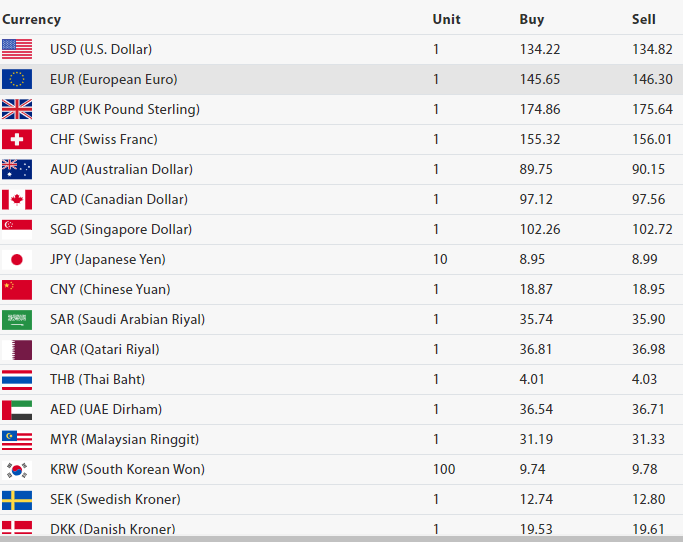Select the SGD (Singapore Dollar) row text
The height and width of the screenshot is (542, 683).
[x=120, y=229]
